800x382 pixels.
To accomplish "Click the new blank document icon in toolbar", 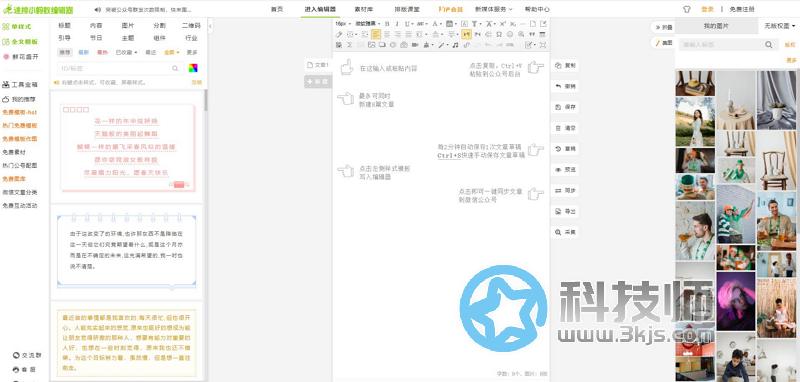I will coord(533,24).
